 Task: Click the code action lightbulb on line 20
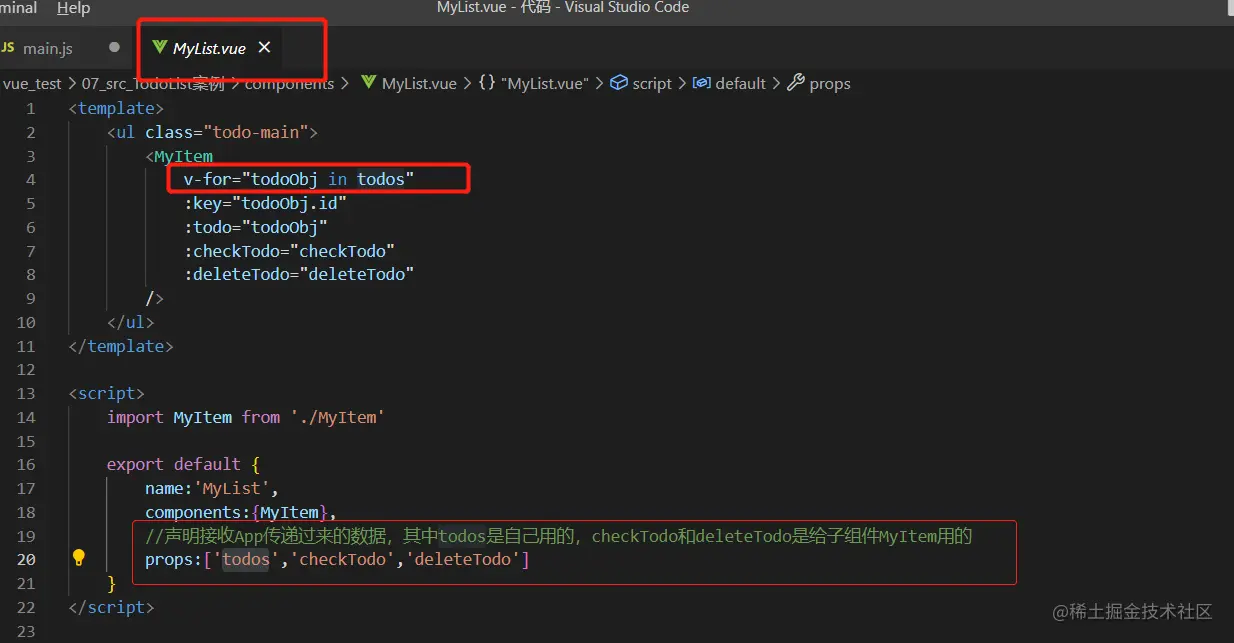(x=79, y=558)
